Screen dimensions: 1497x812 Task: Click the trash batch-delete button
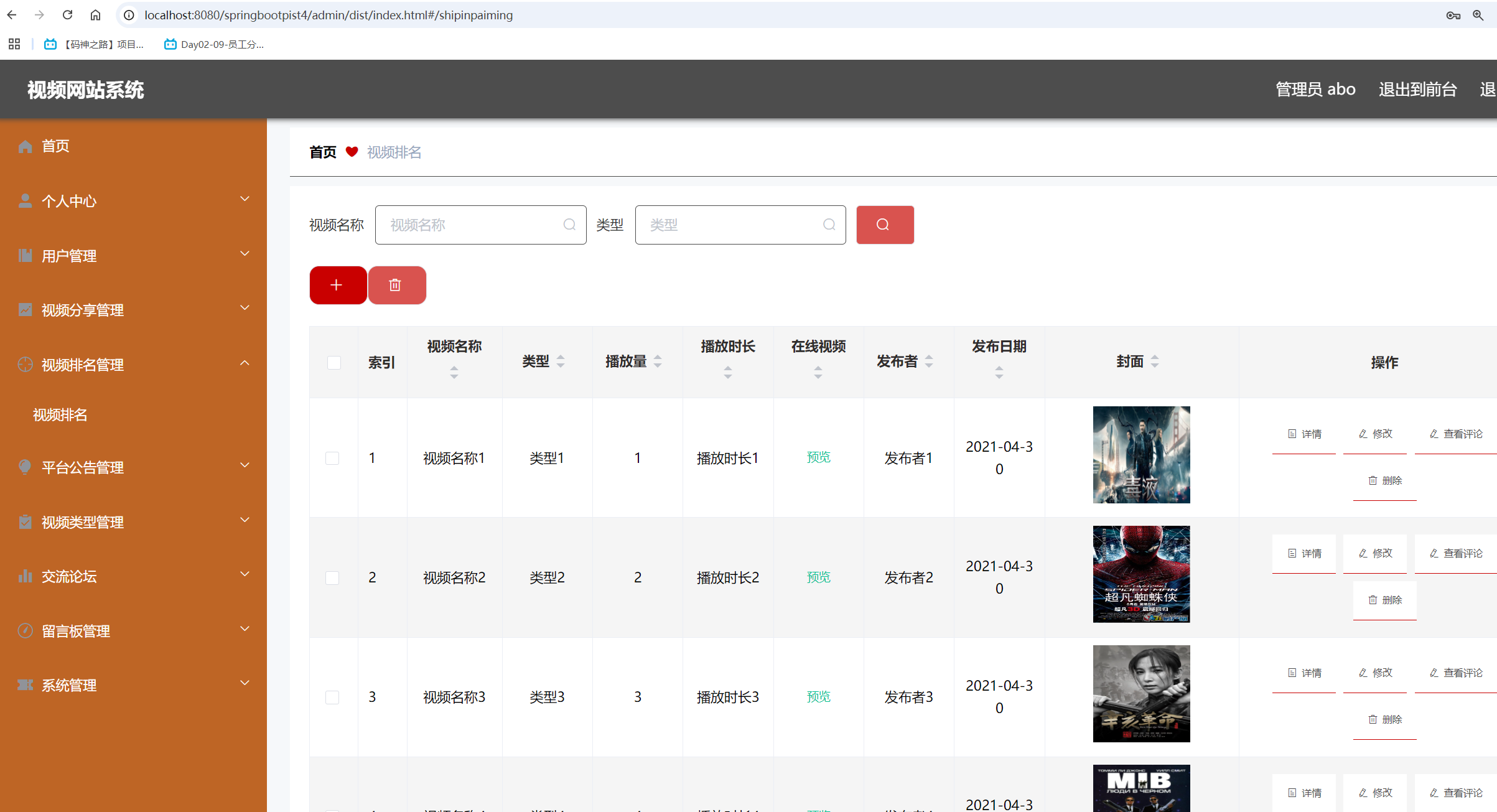coord(396,285)
